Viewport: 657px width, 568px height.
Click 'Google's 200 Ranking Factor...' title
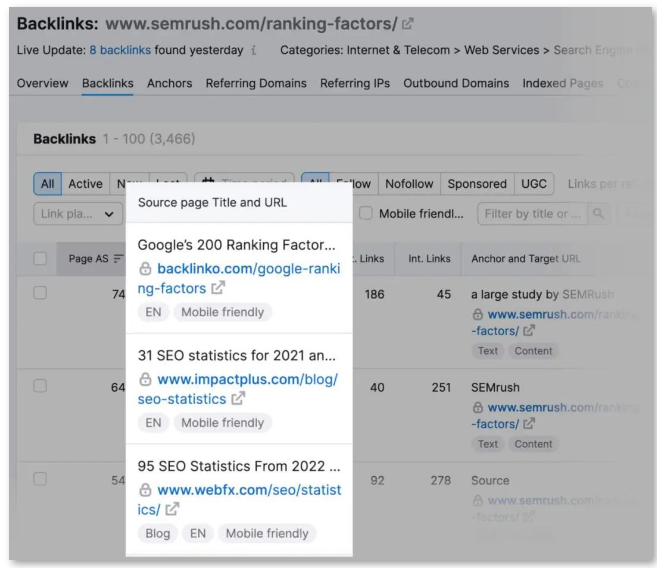click(x=236, y=245)
